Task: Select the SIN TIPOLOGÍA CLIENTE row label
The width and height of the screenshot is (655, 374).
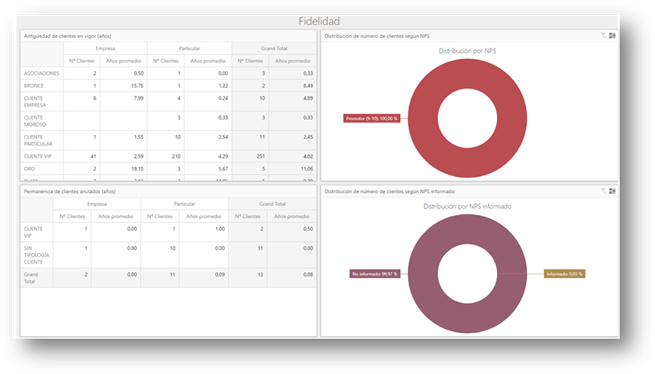Action: click(x=36, y=255)
